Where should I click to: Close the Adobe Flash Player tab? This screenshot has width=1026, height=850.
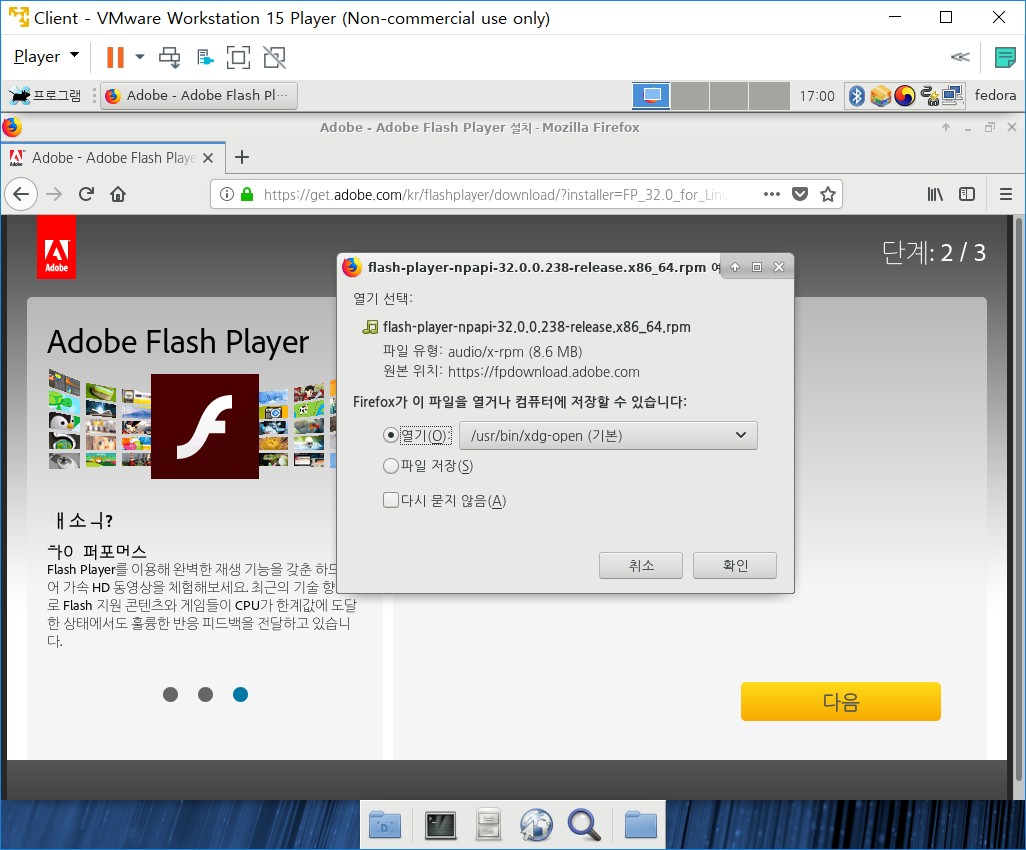pyautogui.click(x=208, y=158)
